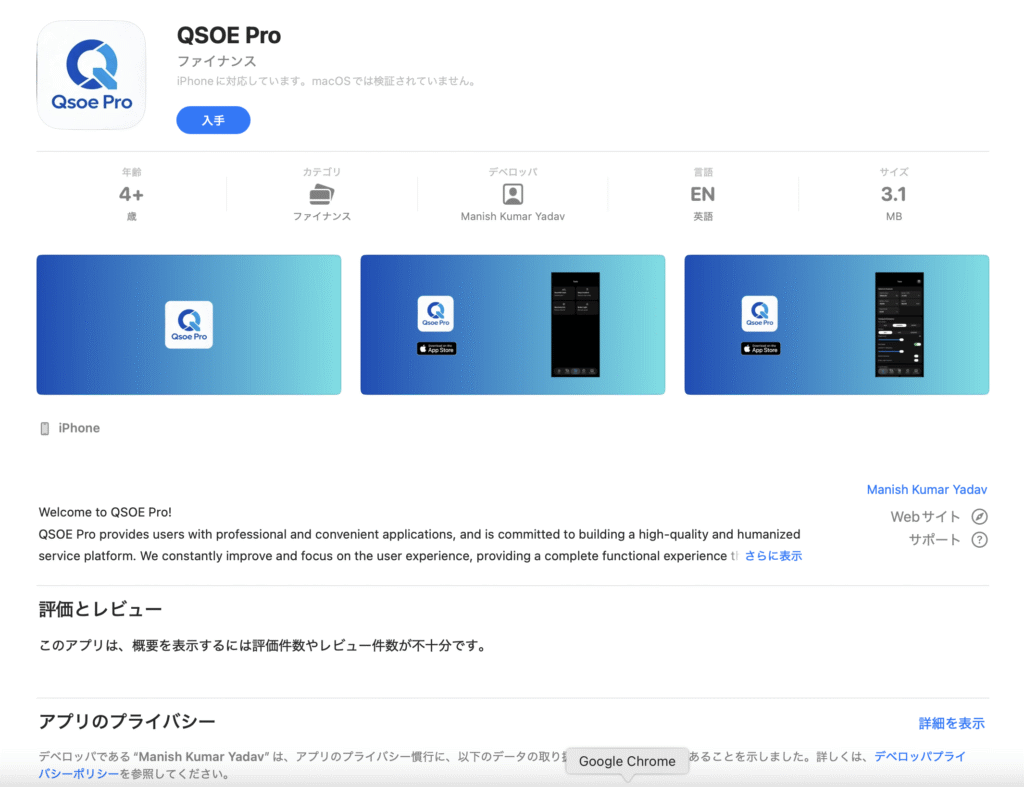Click the 評価とレビュー heading
The height and width of the screenshot is (787, 1024).
tap(100, 609)
